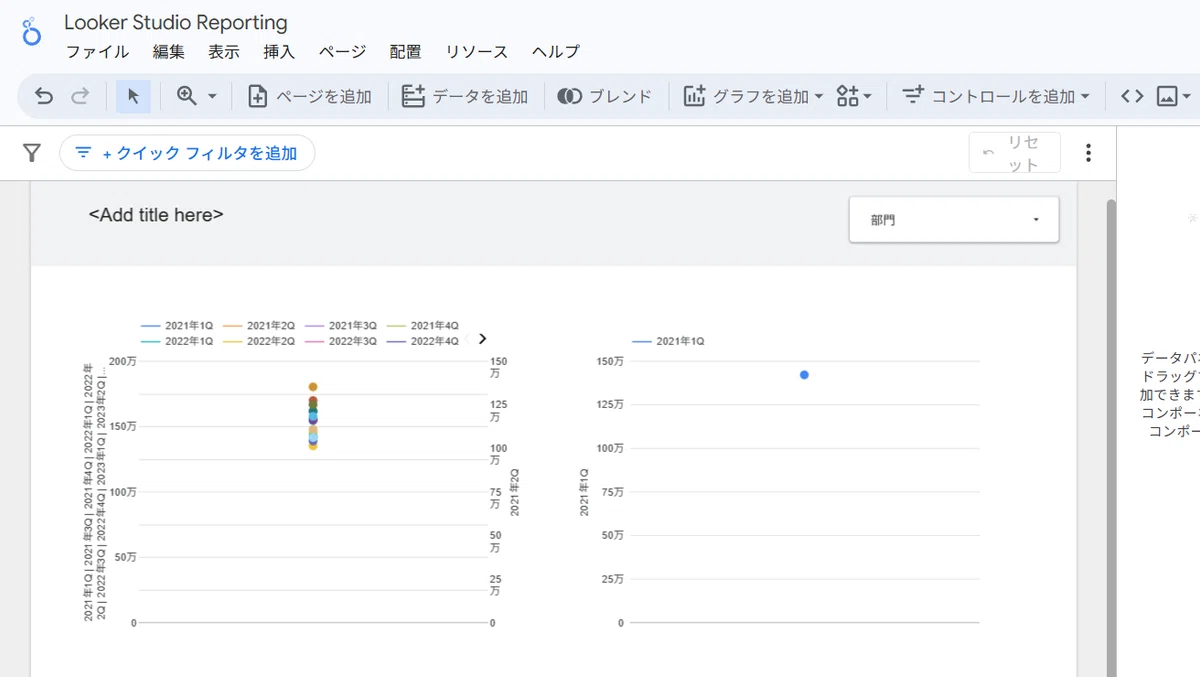Viewport: 1200px width, 677px height.
Task: Click the zoom magnifier icon
Action: pos(186,96)
